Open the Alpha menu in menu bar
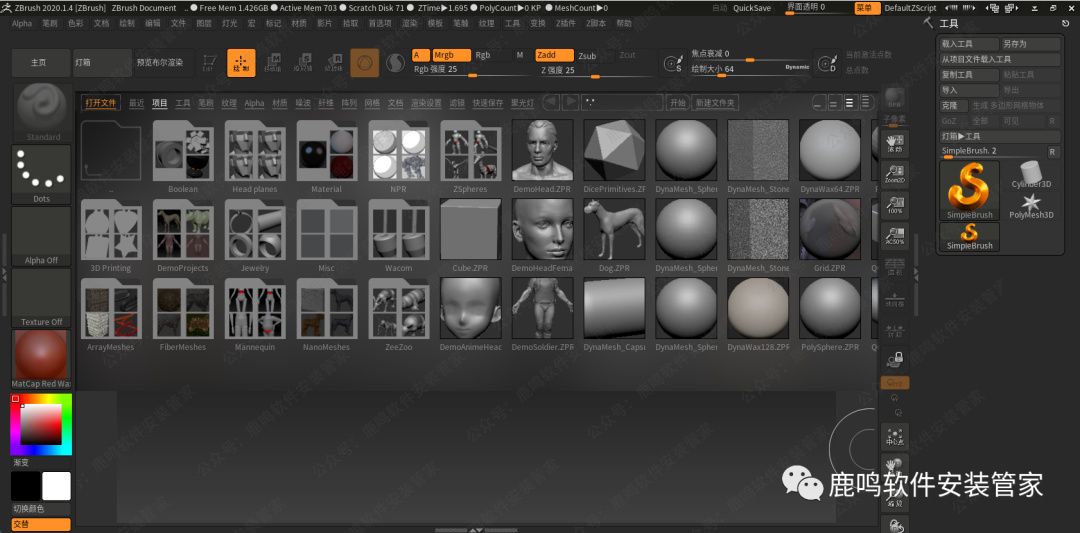Screen dimensions: 1080x533 (x=21, y=23)
